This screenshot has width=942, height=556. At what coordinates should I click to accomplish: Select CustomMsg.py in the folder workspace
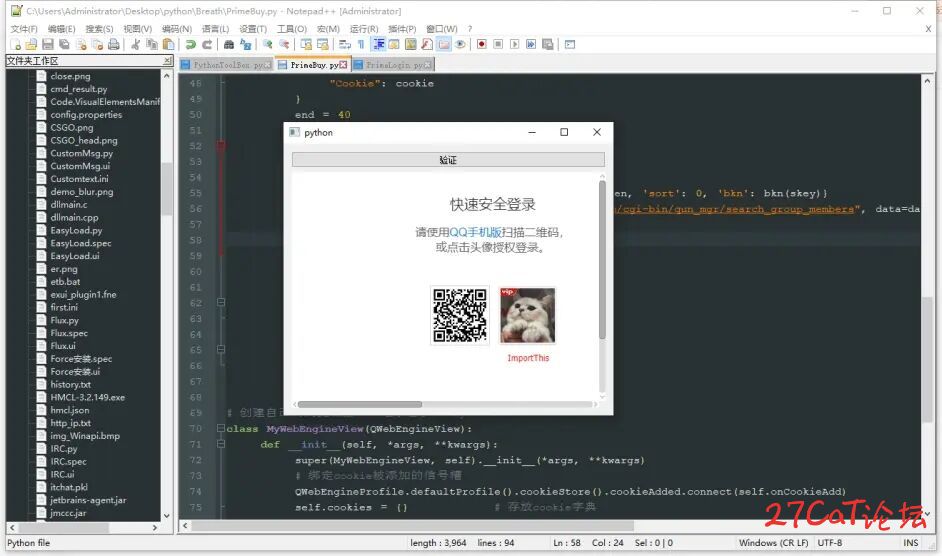click(x=81, y=153)
